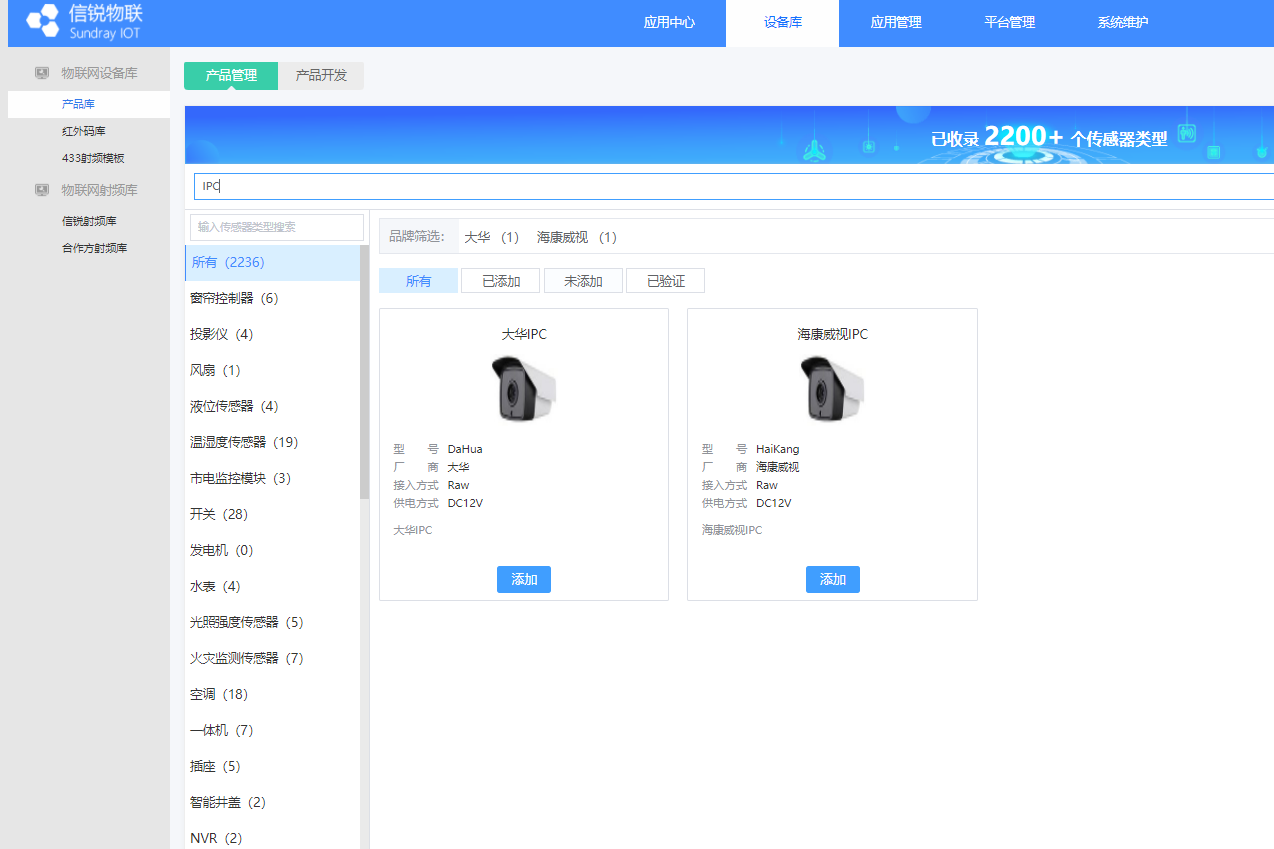Image resolution: width=1274 pixels, height=849 pixels.
Task: Show 所有 products status filter
Action: 418,281
